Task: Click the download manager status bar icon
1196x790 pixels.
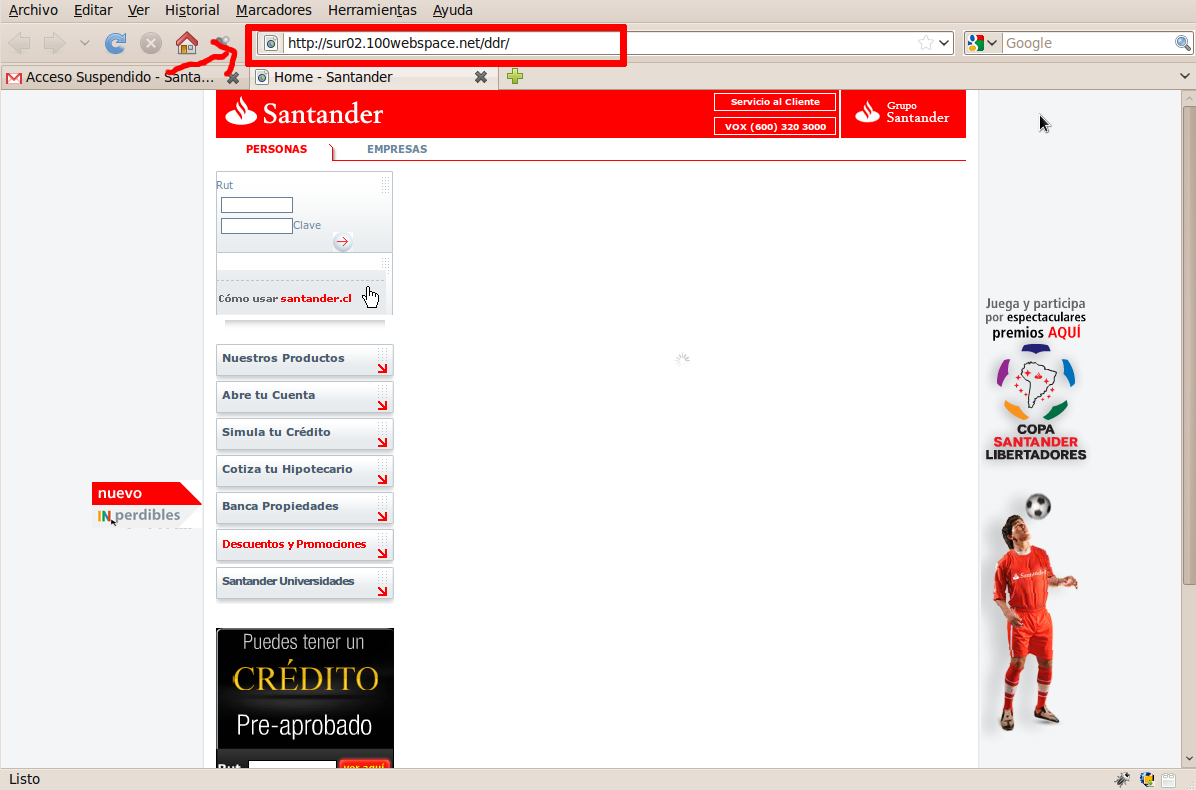Action: 1146,779
